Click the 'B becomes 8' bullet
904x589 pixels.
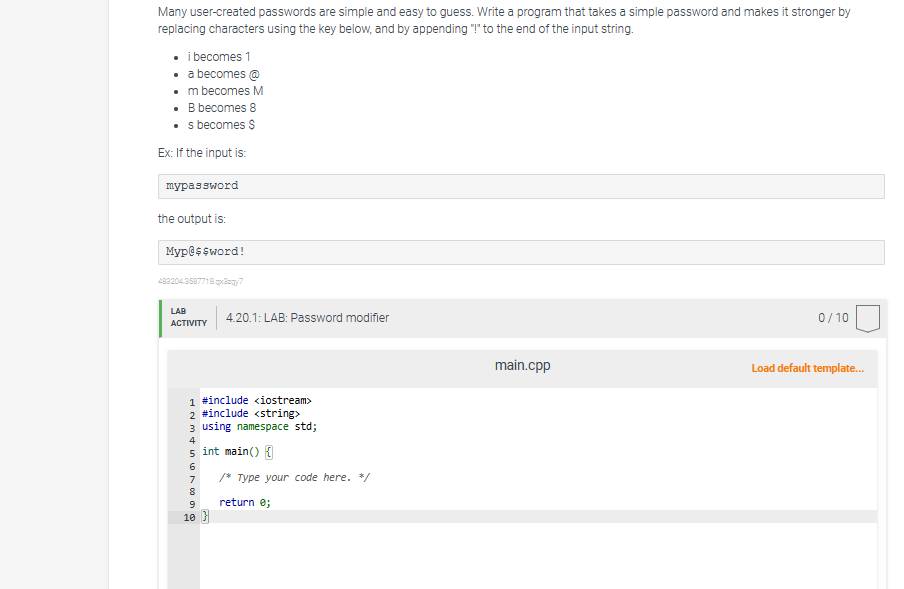[x=222, y=108]
